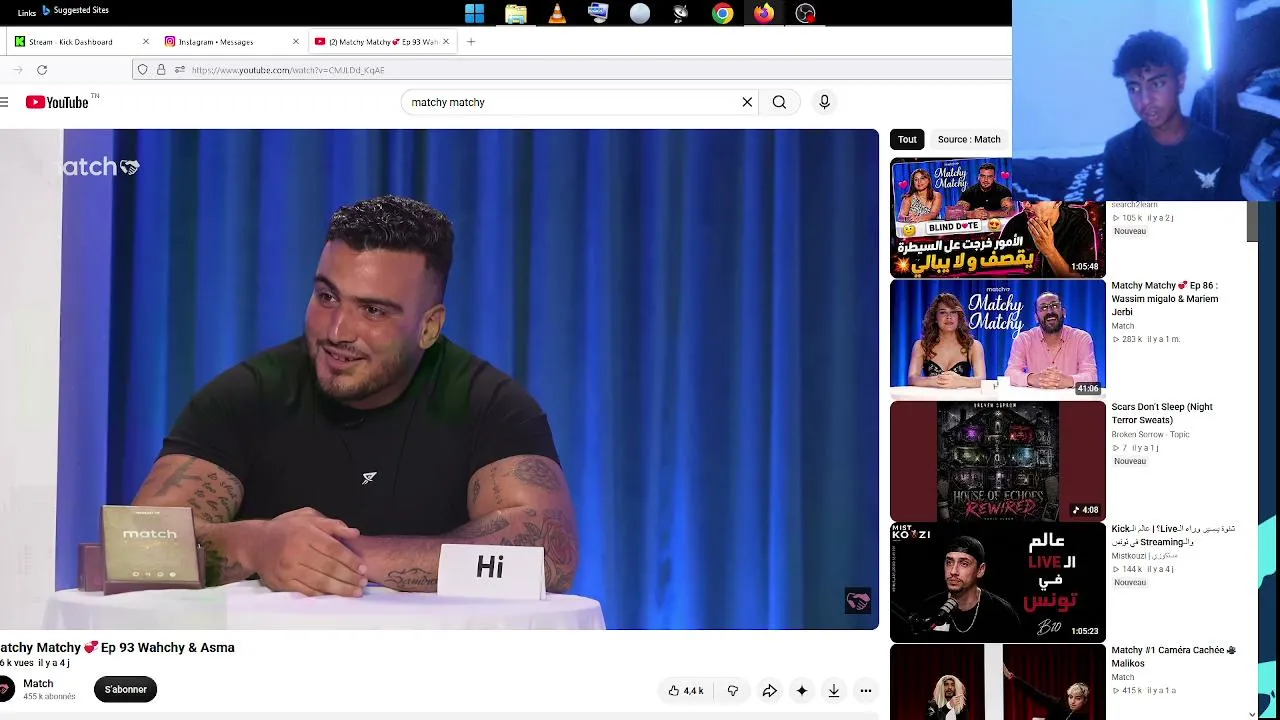View site security padlock info
1280x720 pixels.
tap(160, 70)
